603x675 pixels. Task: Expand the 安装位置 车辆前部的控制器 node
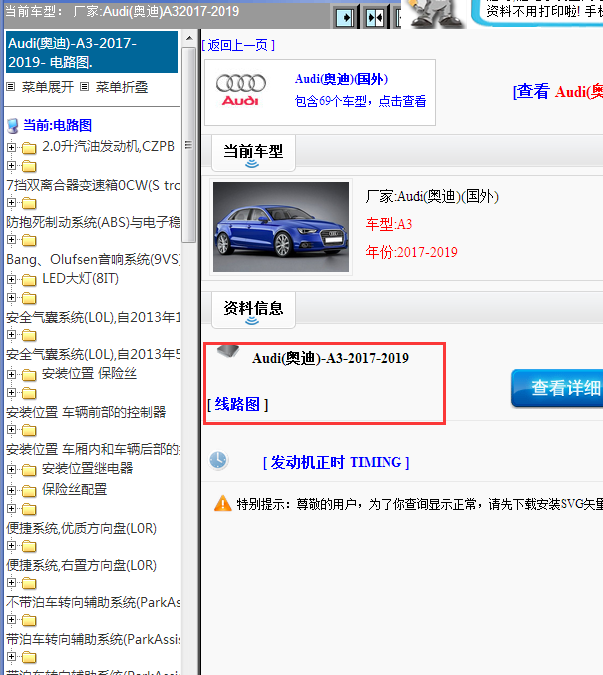[x=12, y=393]
